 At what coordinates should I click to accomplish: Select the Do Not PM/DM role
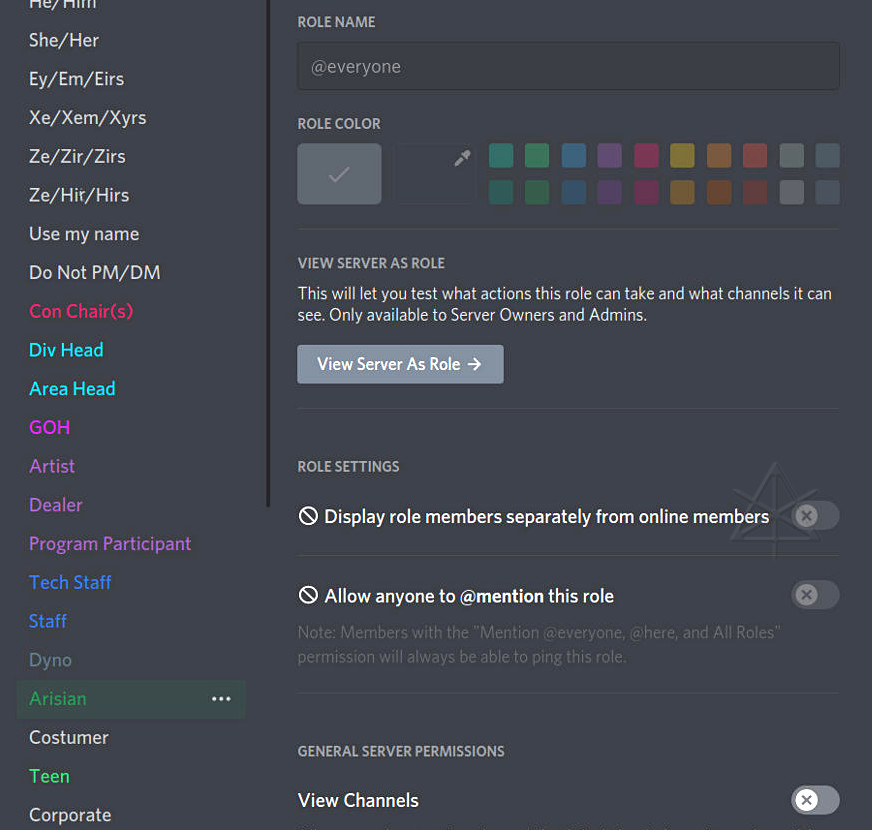click(95, 272)
